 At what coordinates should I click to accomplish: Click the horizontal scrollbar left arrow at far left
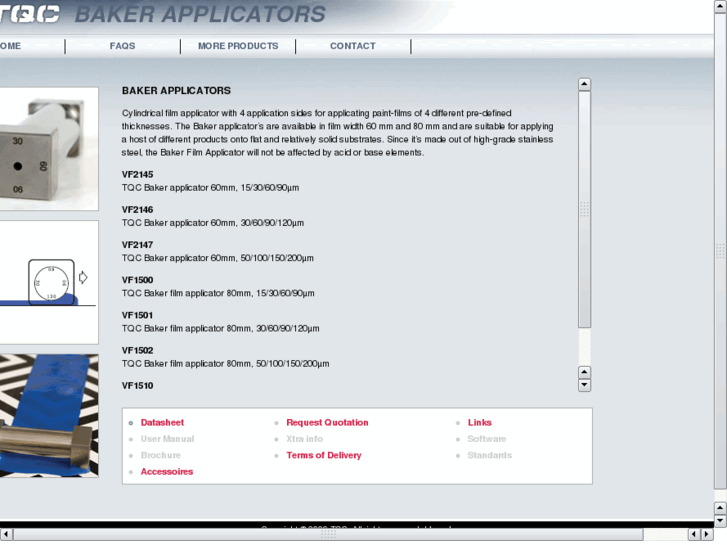[6, 534]
